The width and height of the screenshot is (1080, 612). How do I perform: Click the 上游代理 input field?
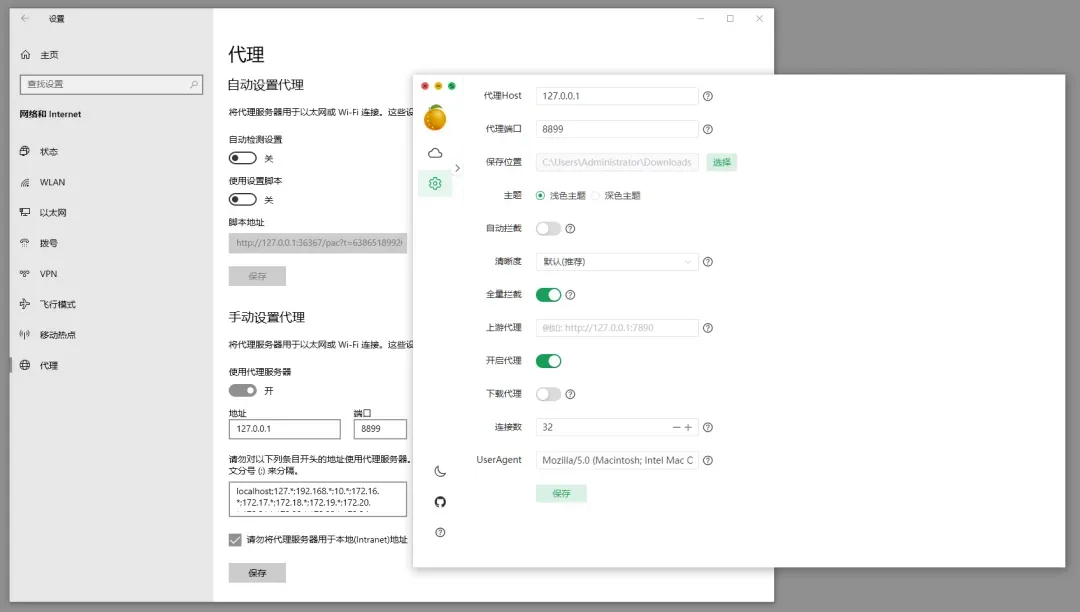(x=616, y=328)
